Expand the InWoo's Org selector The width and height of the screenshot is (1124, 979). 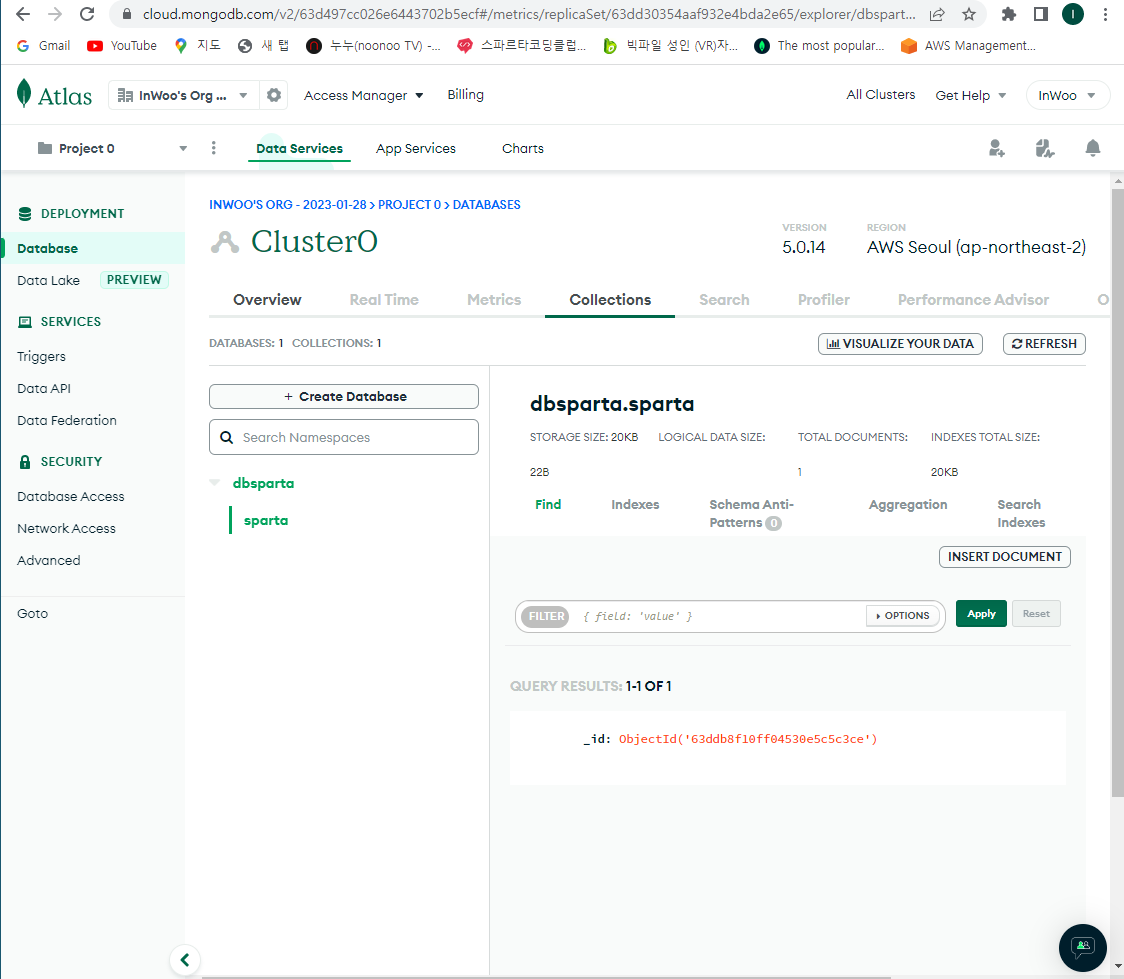click(x=182, y=95)
